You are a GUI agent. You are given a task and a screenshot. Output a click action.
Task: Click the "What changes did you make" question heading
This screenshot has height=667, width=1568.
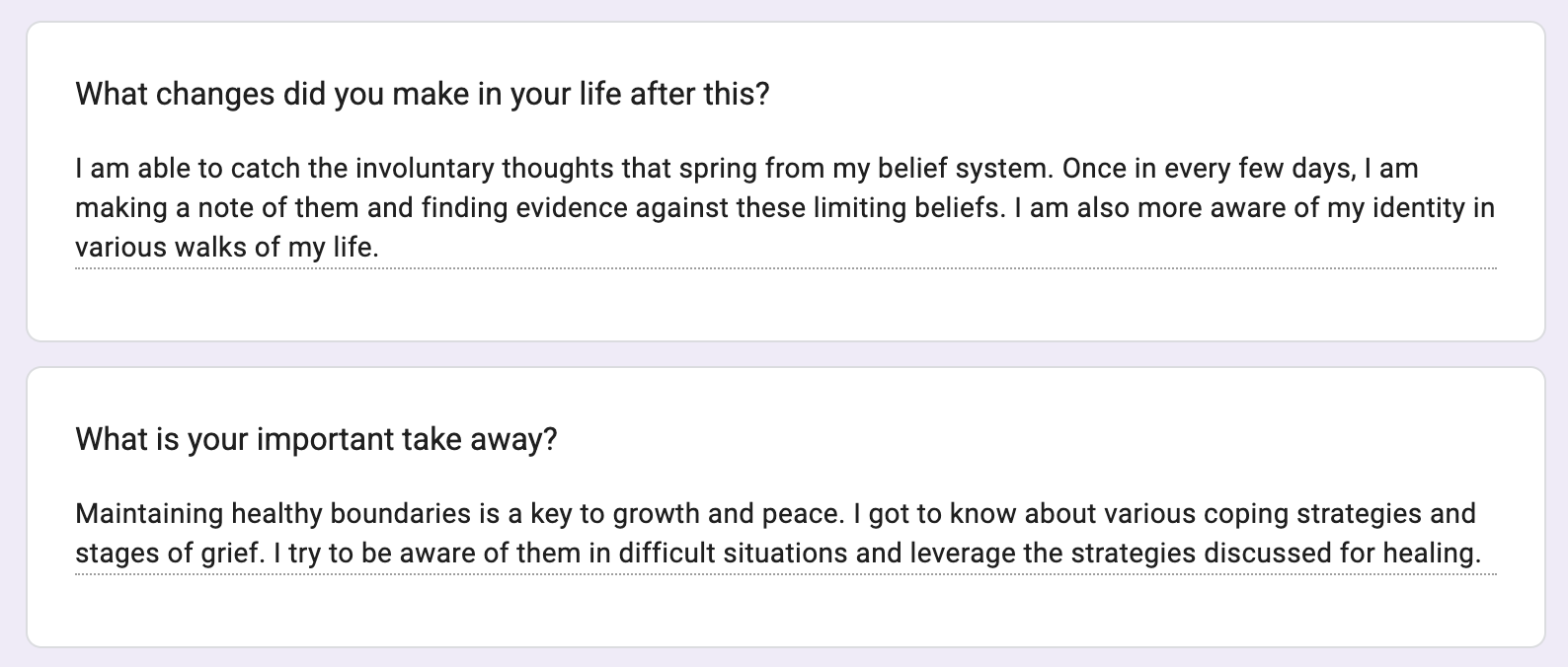click(x=422, y=95)
